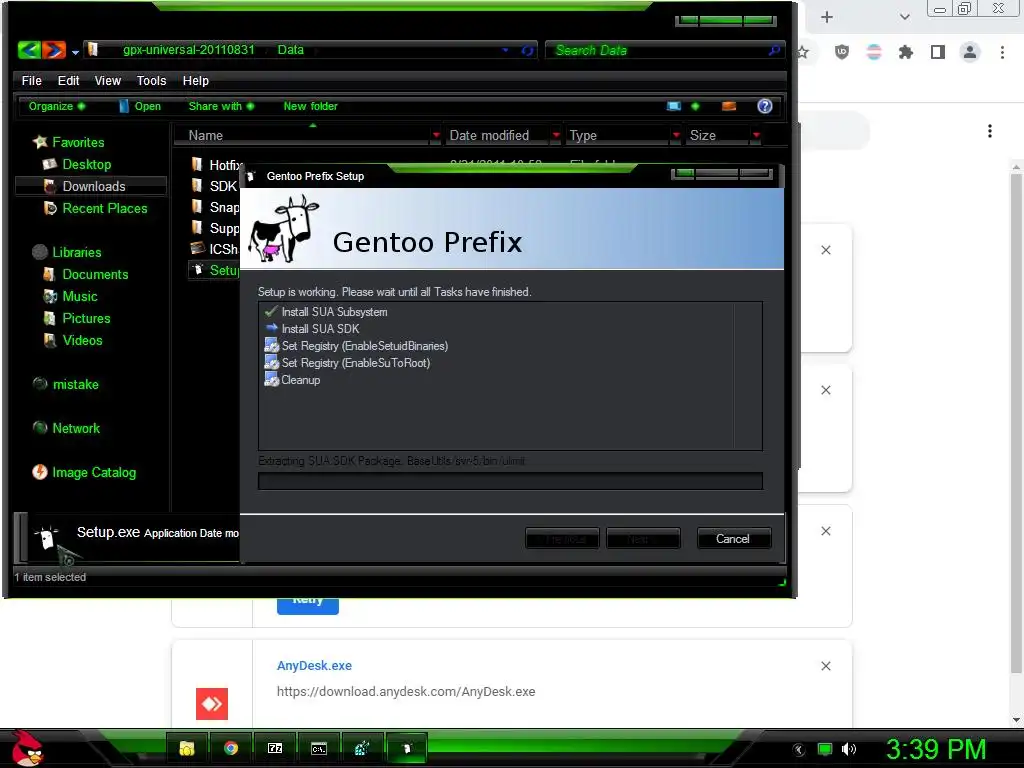1024x768 pixels.
Task: Click New folder on the toolbar
Action: pyautogui.click(x=310, y=106)
